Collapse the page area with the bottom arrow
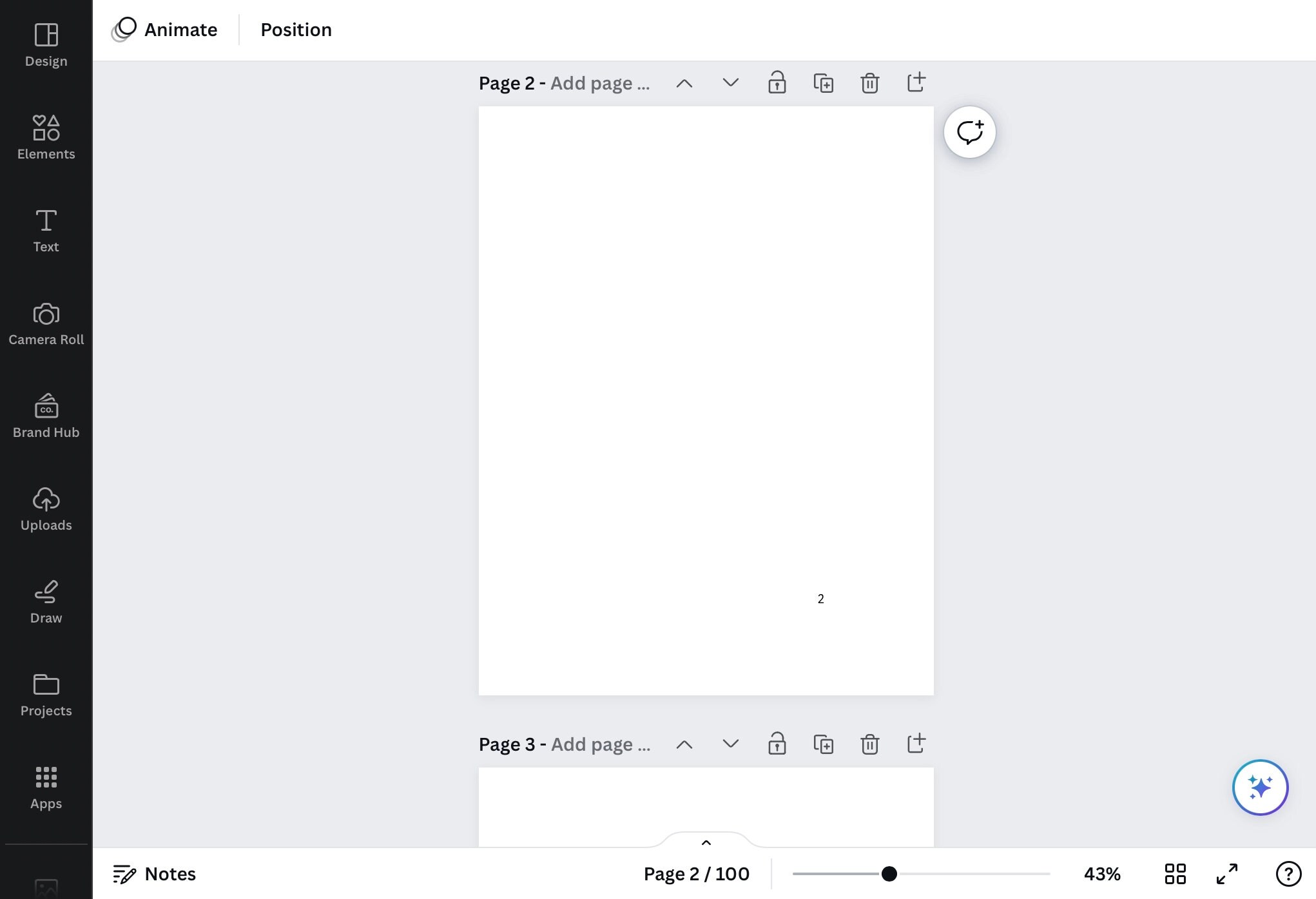 coord(706,842)
